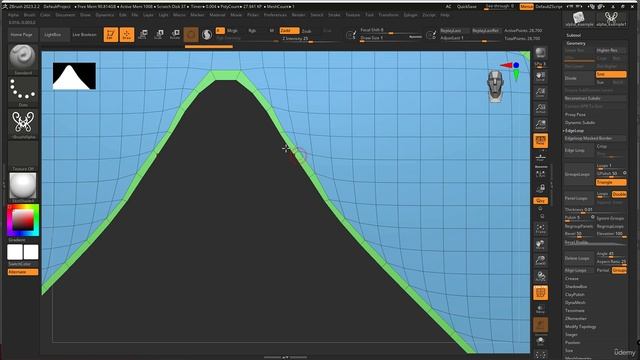Adjust the Z Intensity slider
The image size is (640, 360).
click(310, 39)
